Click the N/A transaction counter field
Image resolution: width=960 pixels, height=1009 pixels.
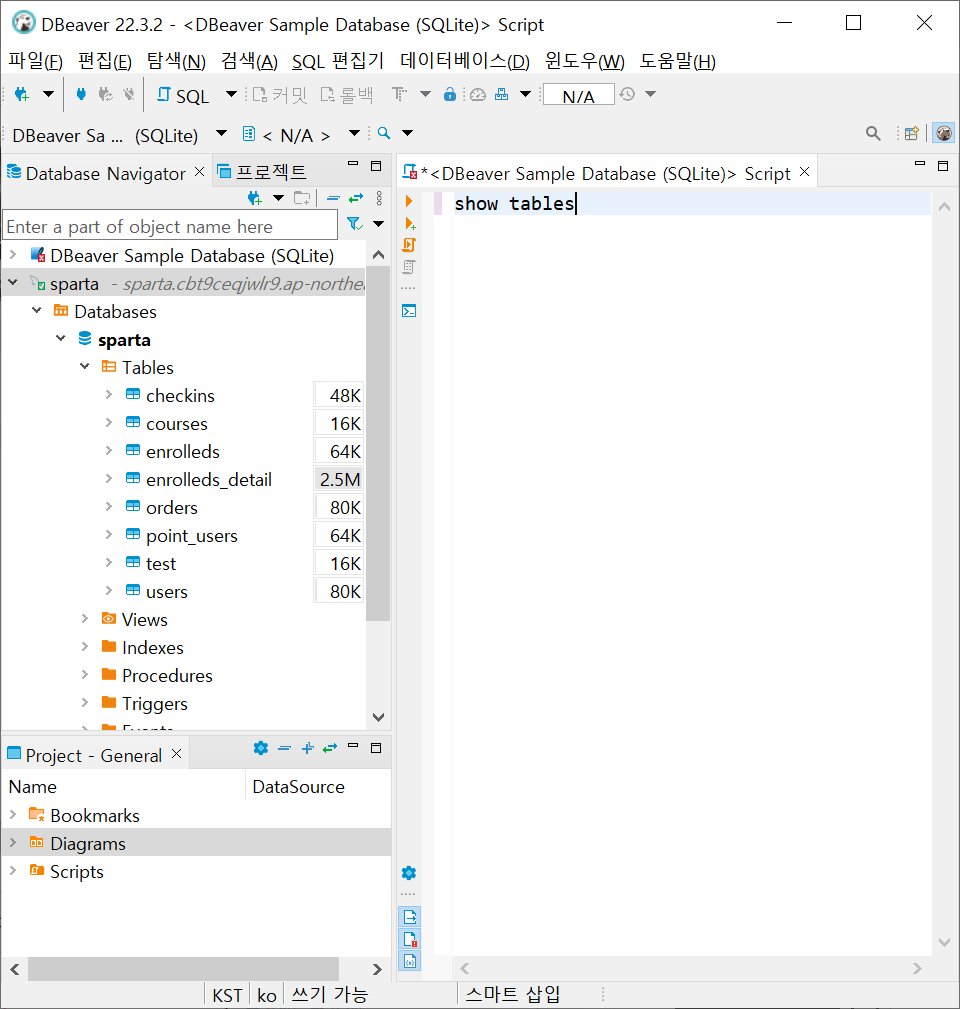pyautogui.click(x=578, y=95)
